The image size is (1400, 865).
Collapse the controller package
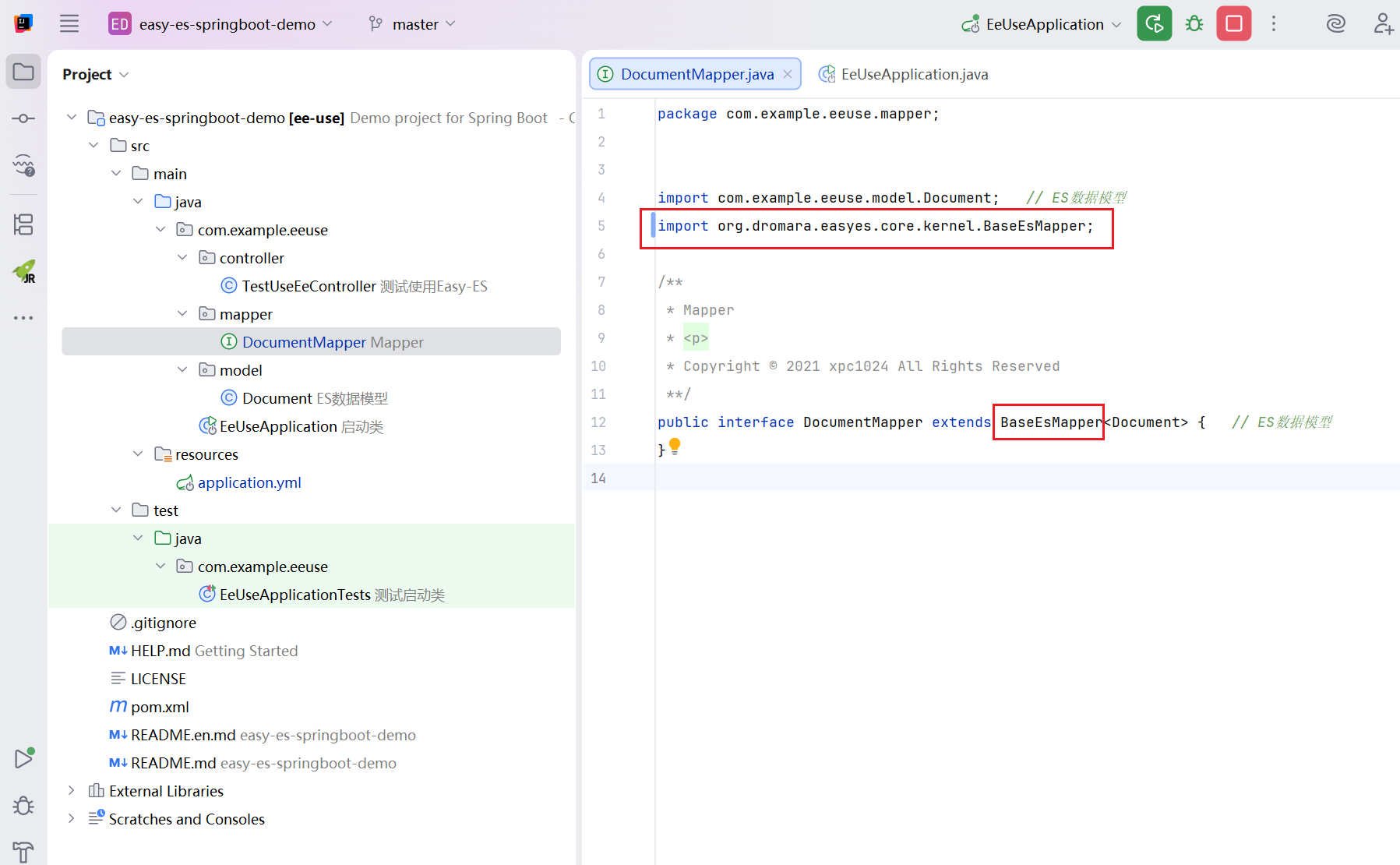(x=182, y=258)
